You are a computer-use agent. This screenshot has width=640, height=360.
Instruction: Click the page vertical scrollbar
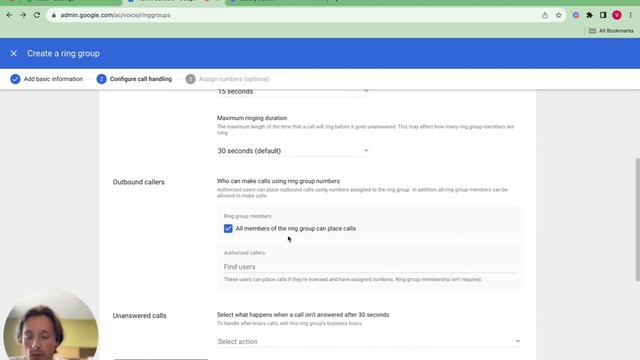(637, 220)
